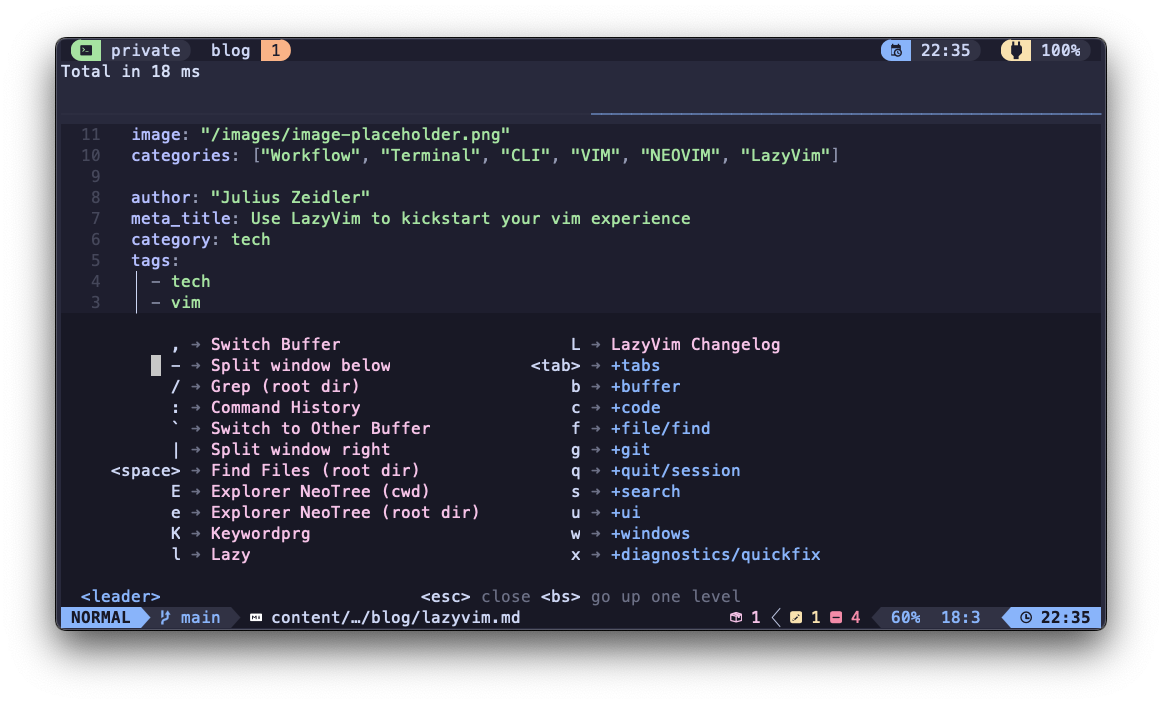The image size is (1162, 704).
Task: Click the battery plug icon
Action: click(1016, 50)
